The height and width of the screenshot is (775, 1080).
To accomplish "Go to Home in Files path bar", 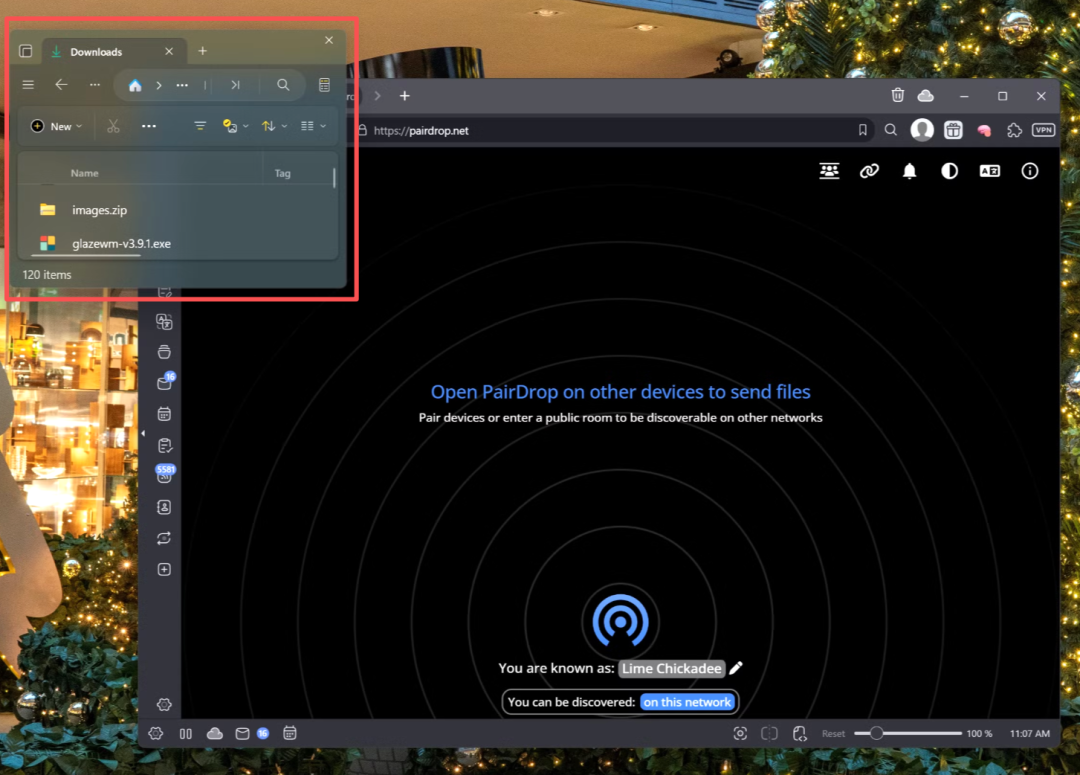I will point(135,85).
